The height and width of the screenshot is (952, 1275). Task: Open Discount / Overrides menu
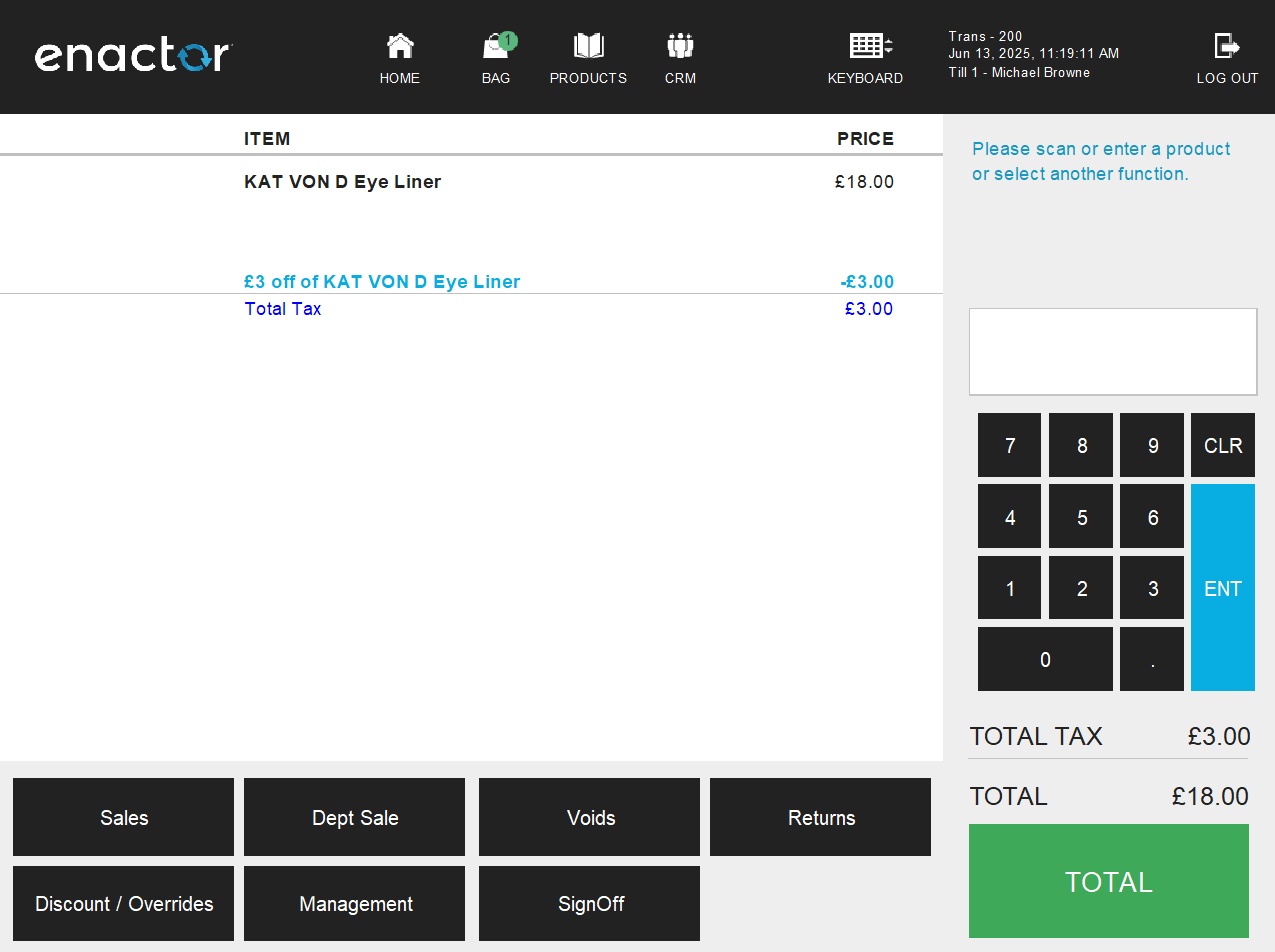(123, 903)
